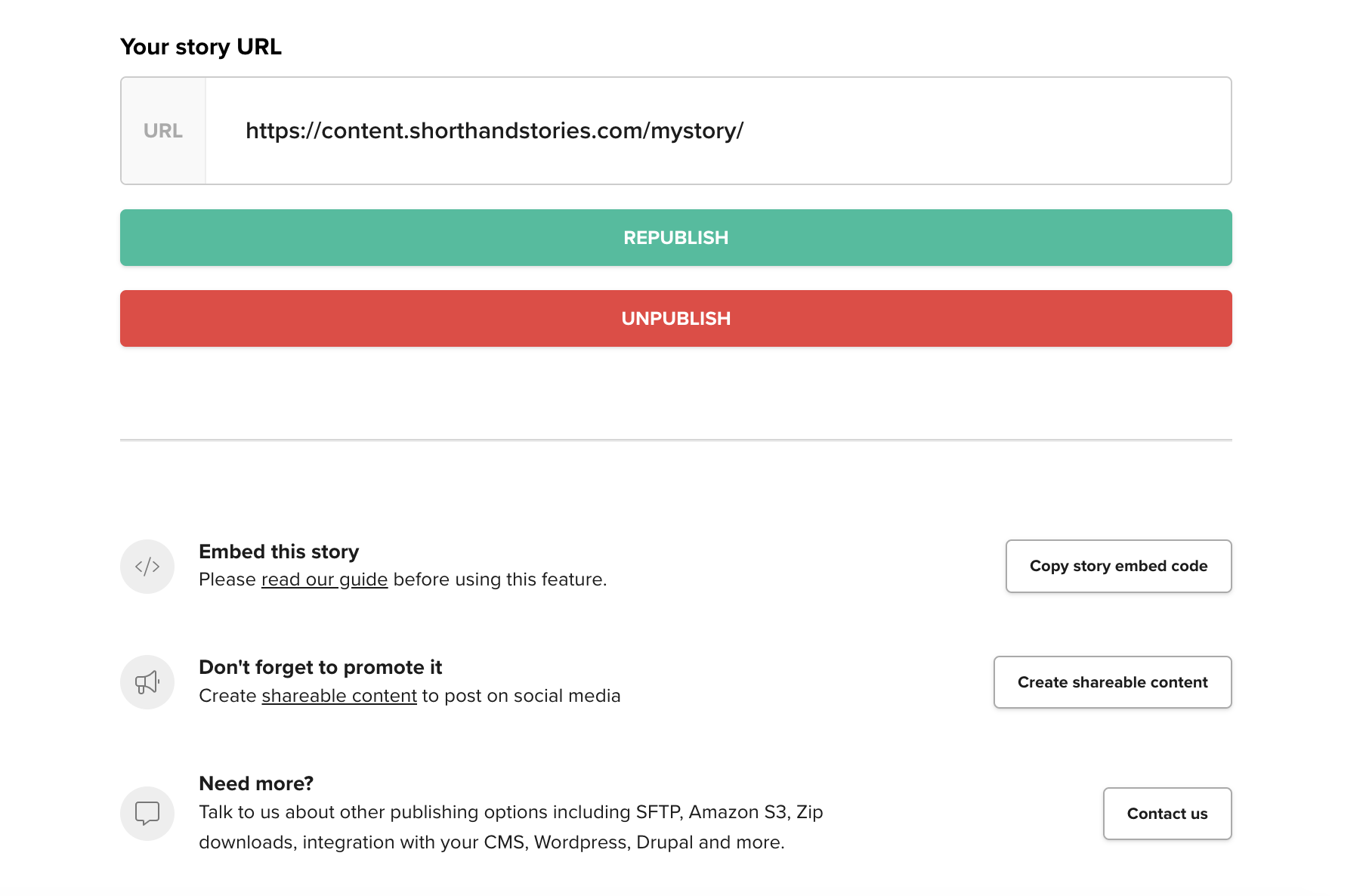
Task: Copy the story embed code
Action: tap(1118, 566)
